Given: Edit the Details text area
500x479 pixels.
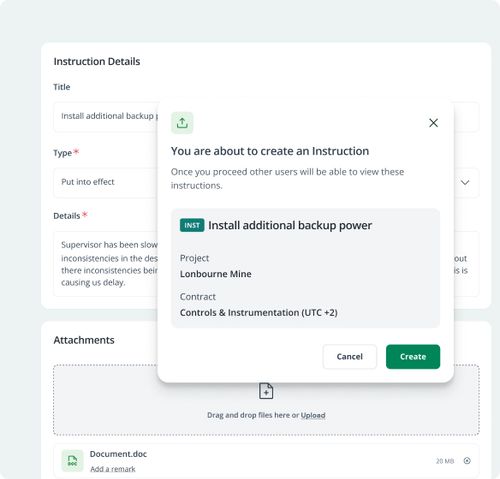Looking at the screenshot, I should click(266, 264).
